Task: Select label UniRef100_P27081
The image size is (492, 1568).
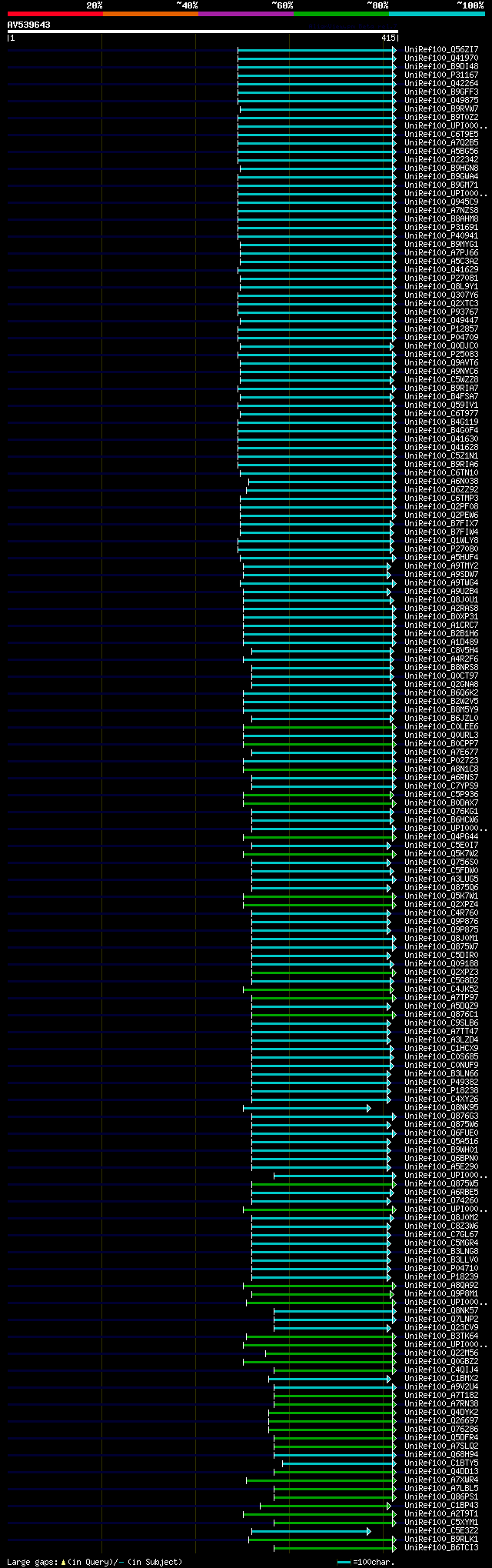Action: click(441, 278)
